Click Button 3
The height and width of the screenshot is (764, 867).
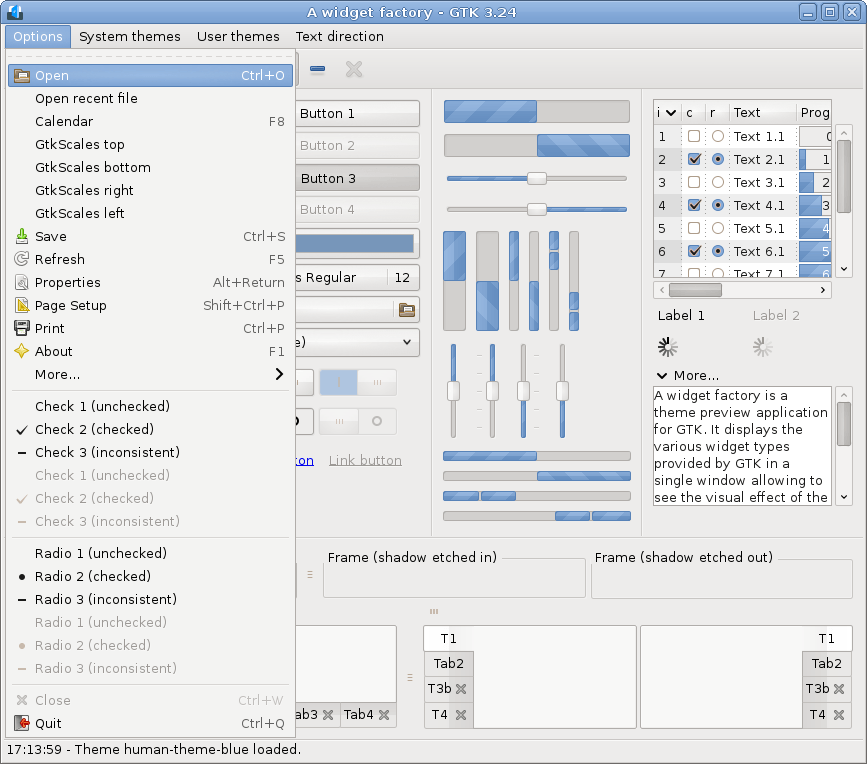click(357, 178)
